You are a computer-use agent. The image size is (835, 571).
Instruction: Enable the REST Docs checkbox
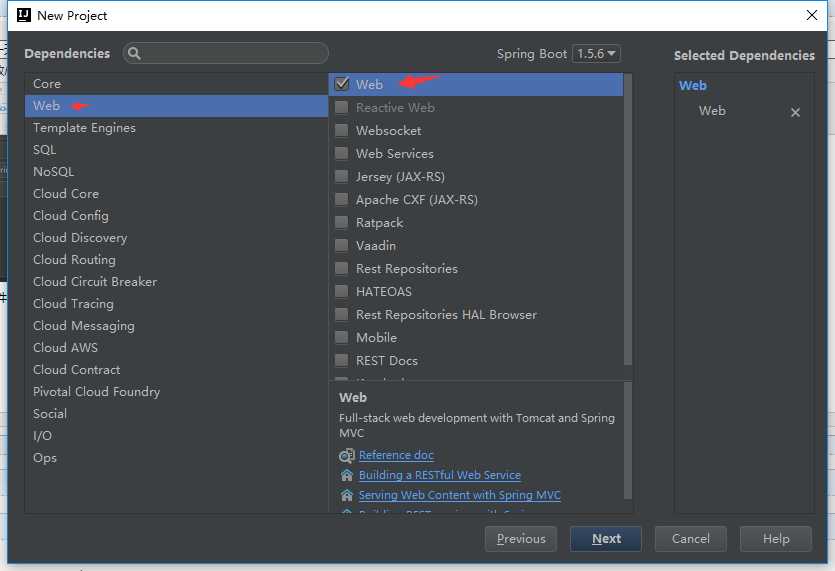point(341,360)
